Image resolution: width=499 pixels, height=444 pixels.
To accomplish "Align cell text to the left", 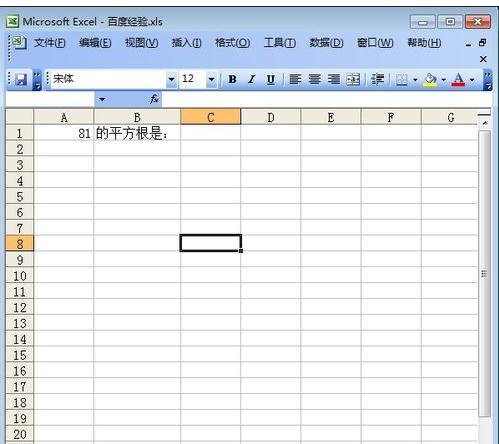I will pyautogui.click(x=295, y=79).
